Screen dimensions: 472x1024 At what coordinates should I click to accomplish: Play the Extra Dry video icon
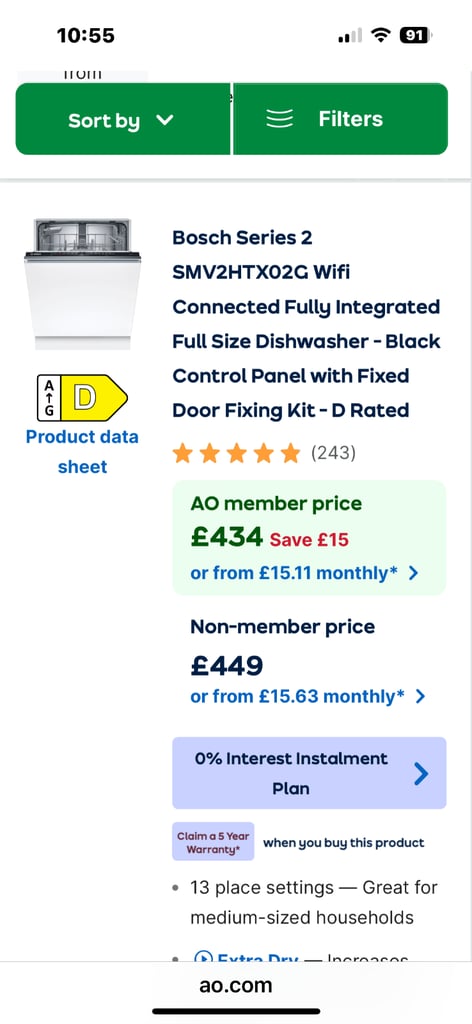(204, 958)
